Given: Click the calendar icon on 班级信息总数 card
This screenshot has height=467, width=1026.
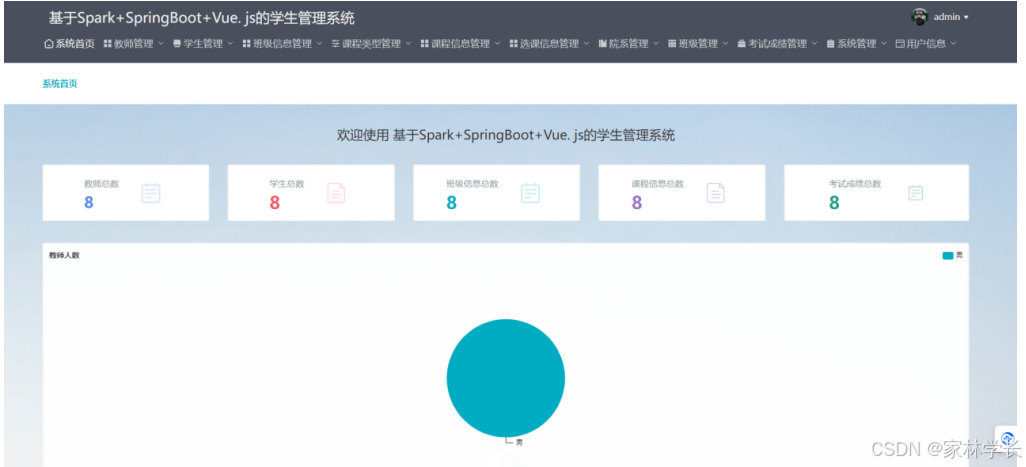Looking at the screenshot, I should pos(530,193).
